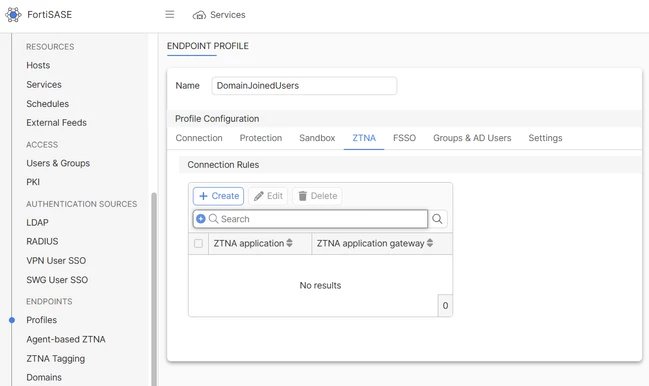Open Users & Groups in sidebar
This screenshot has height=386, width=649.
(x=58, y=163)
